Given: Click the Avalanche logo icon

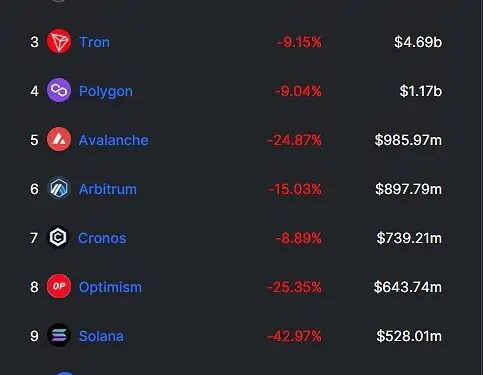Looking at the screenshot, I should coord(59,139).
